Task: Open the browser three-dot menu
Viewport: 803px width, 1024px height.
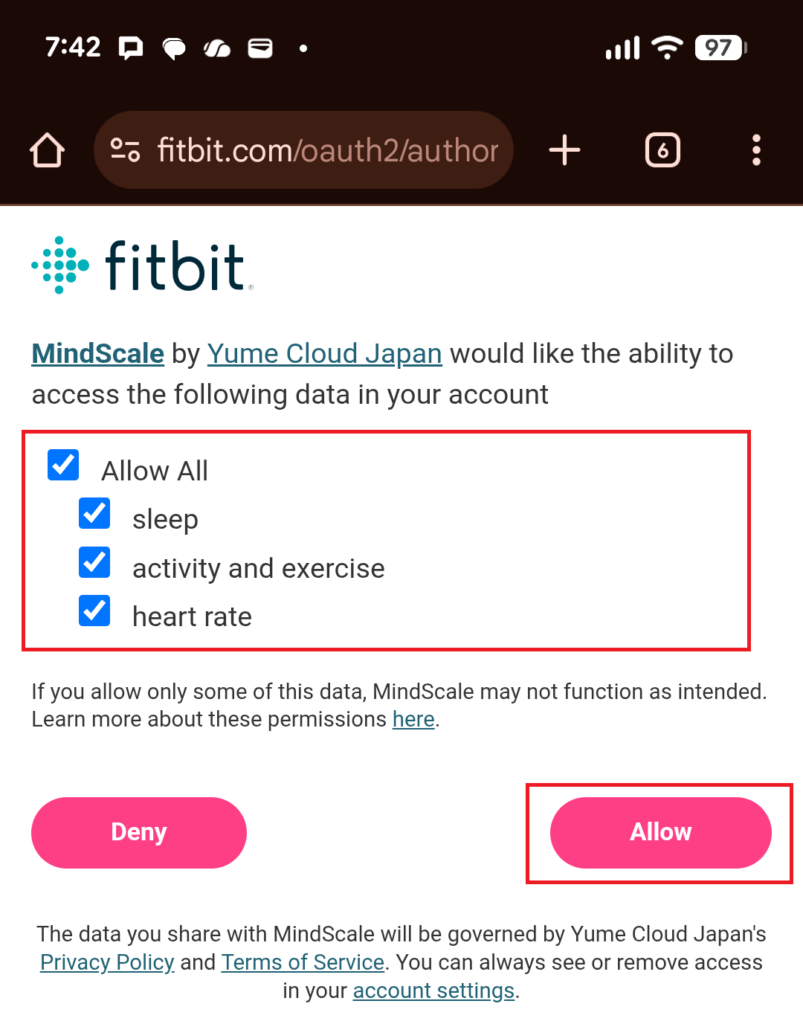Action: 756,151
